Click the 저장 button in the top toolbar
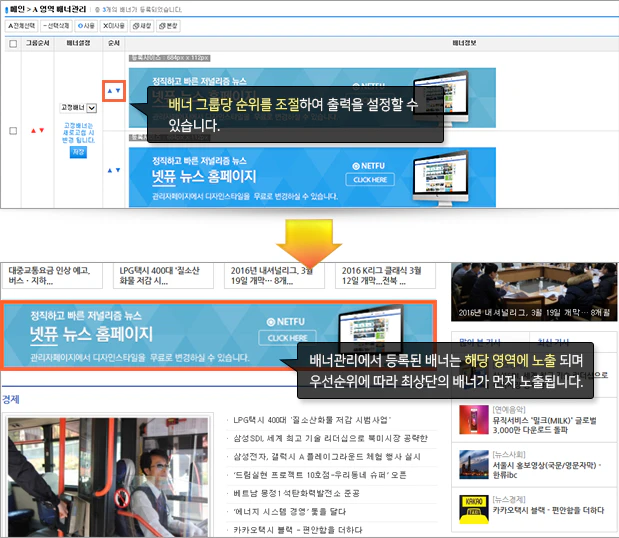Viewport: 619px width, 538px height. (142, 26)
